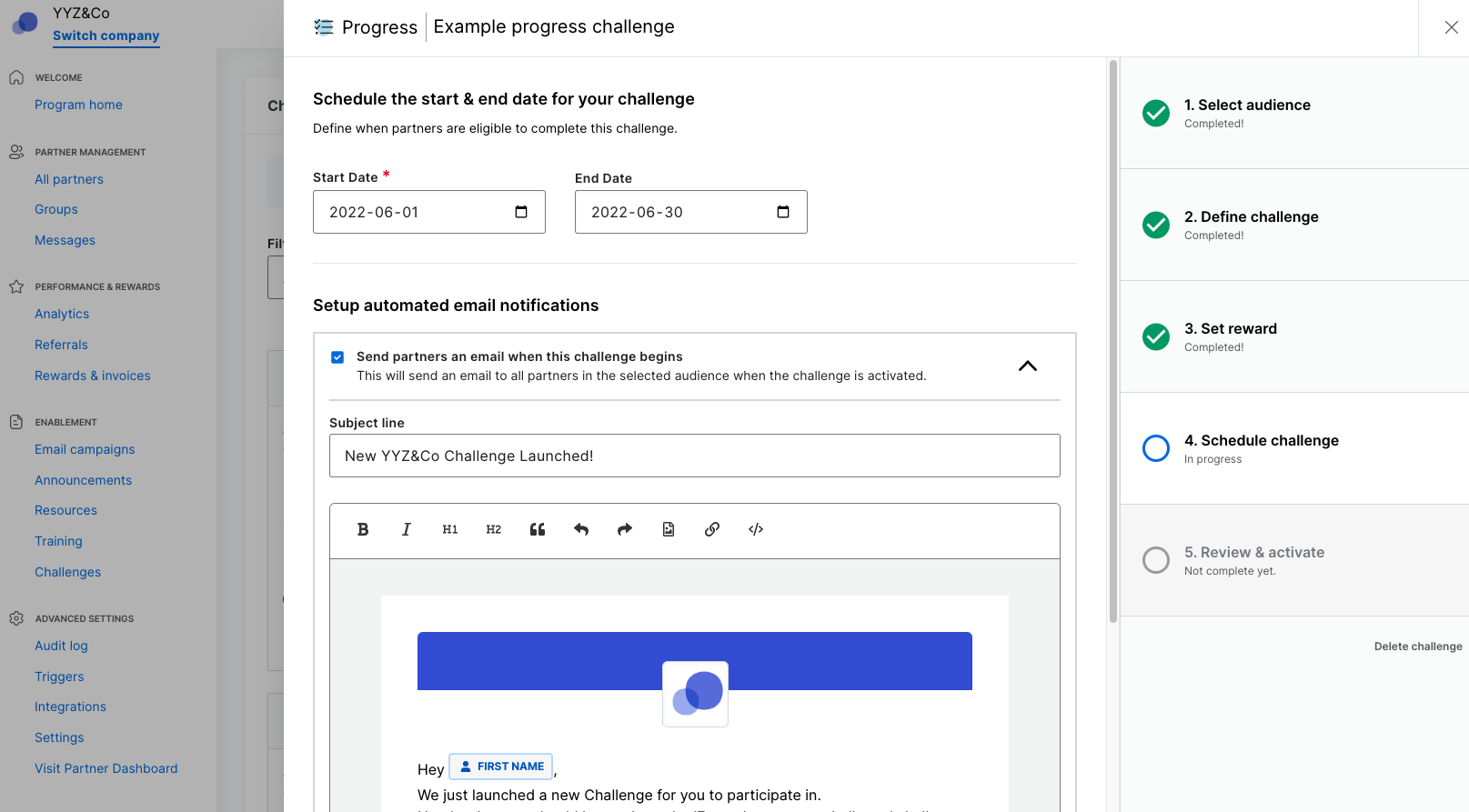
Task: Open Analytics page
Action: click(62, 314)
